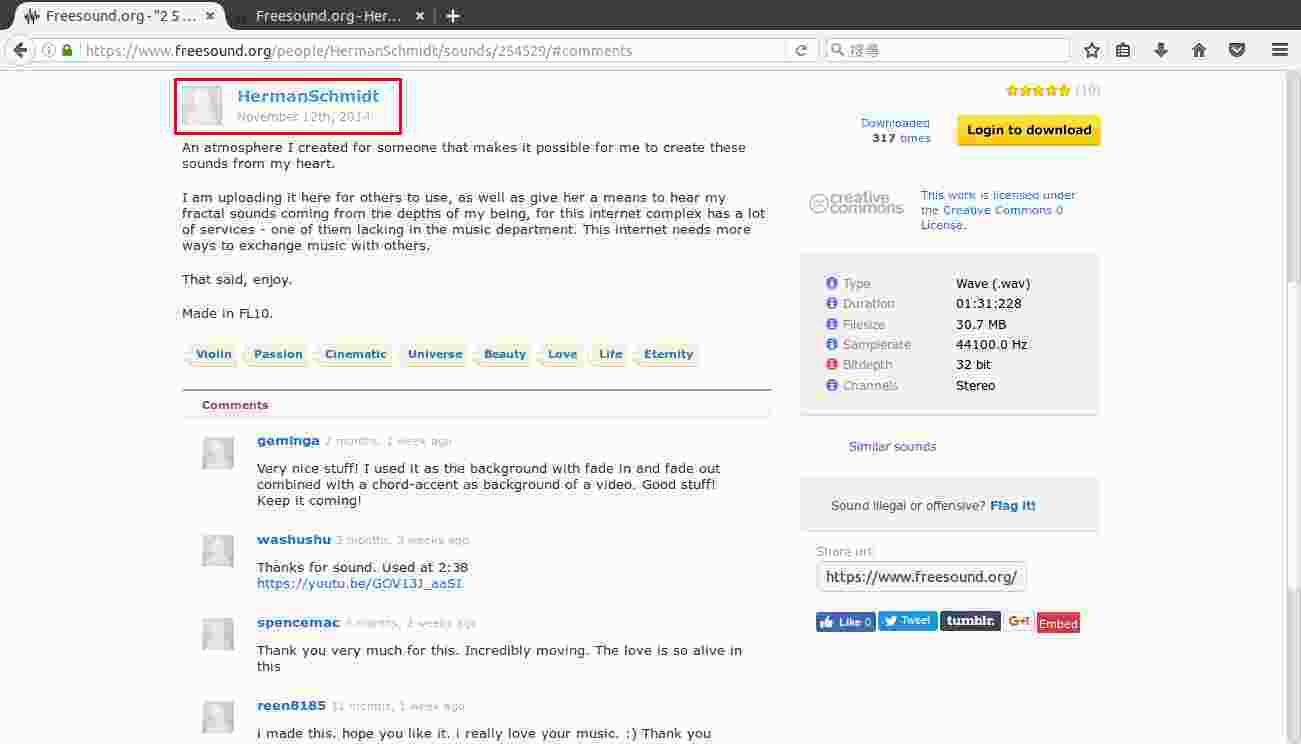Open a new browser tab
The image size is (1301, 744).
click(x=453, y=16)
